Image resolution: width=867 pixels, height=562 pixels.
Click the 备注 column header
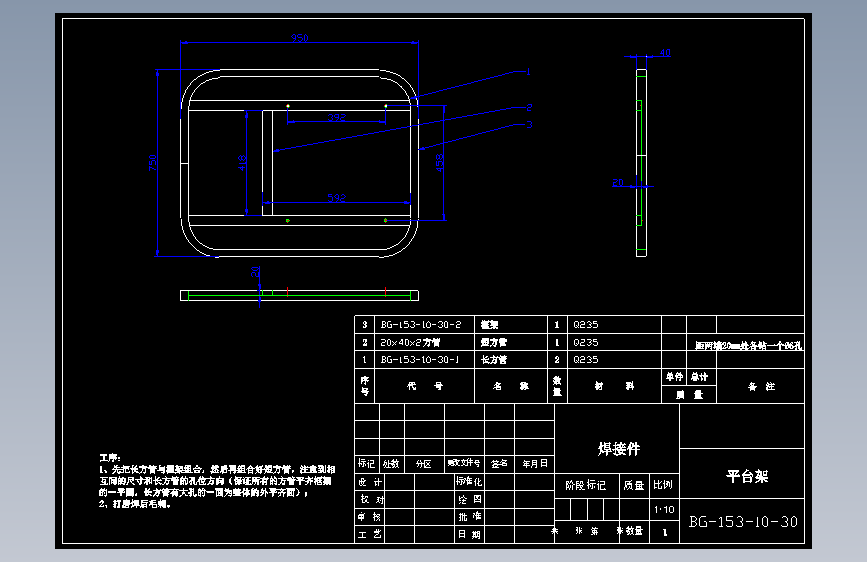(x=761, y=387)
